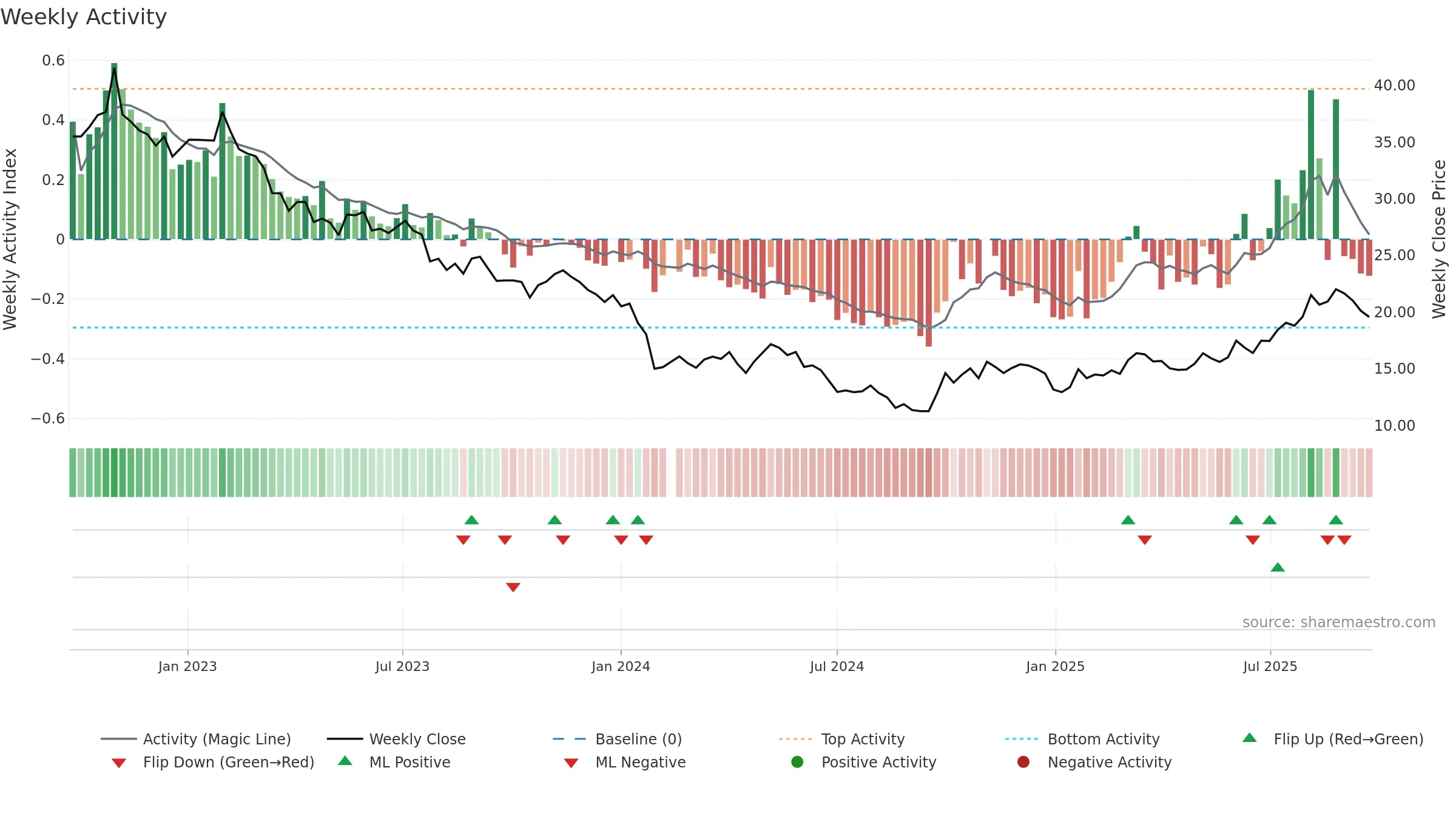Toggle Flip Down (Green→Red) legend entry
This screenshot has width=1456, height=819.
tap(212, 762)
